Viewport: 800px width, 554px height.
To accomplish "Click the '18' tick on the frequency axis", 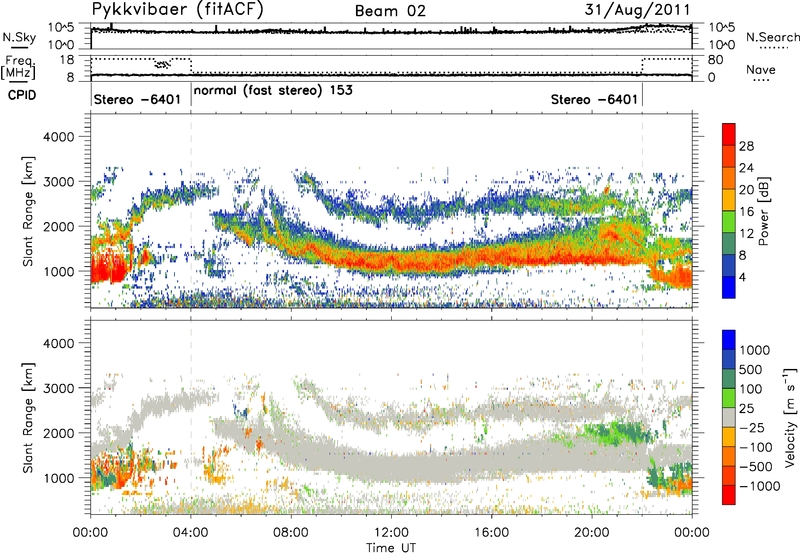I will (66, 60).
